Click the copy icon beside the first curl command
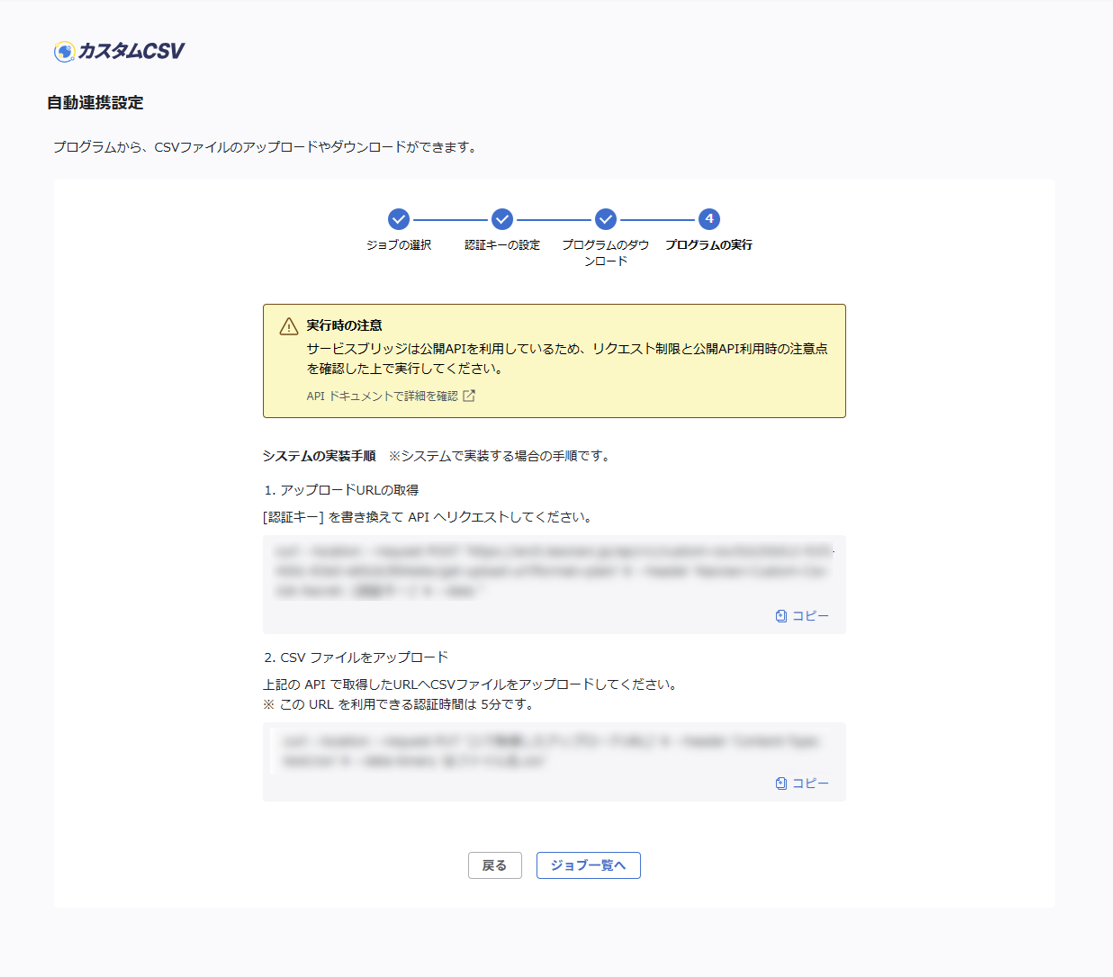Image resolution: width=1113 pixels, height=977 pixels. [x=781, y=615]
